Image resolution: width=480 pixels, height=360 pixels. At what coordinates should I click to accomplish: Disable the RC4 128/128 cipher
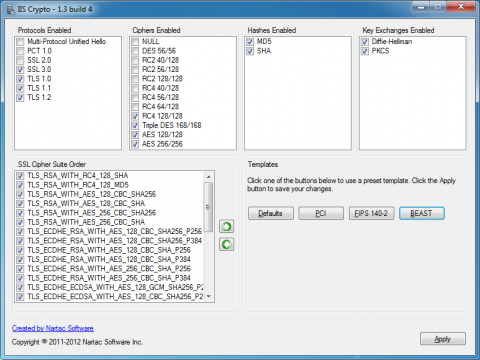tap(135, 116)
